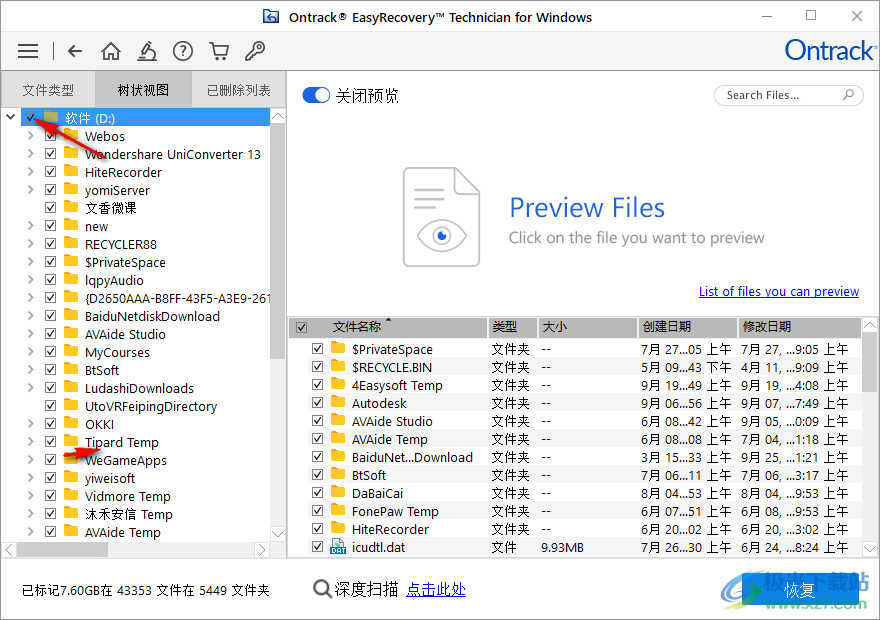Click the search magnifier icon
Image resolution: width=880 pixels, height=620 pixels.
[849, 95]
